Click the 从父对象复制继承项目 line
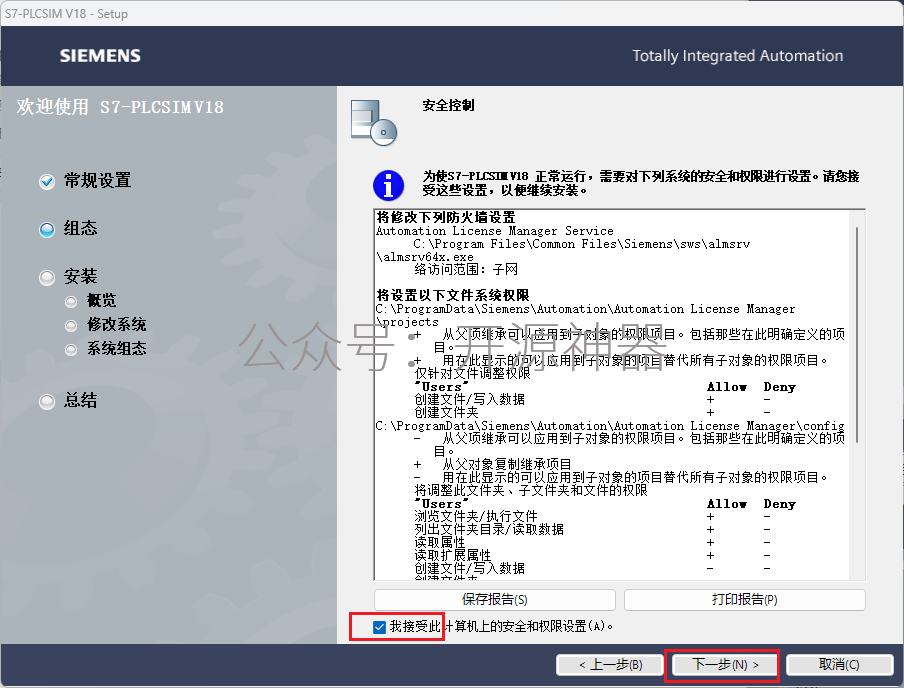 (507, 464)
